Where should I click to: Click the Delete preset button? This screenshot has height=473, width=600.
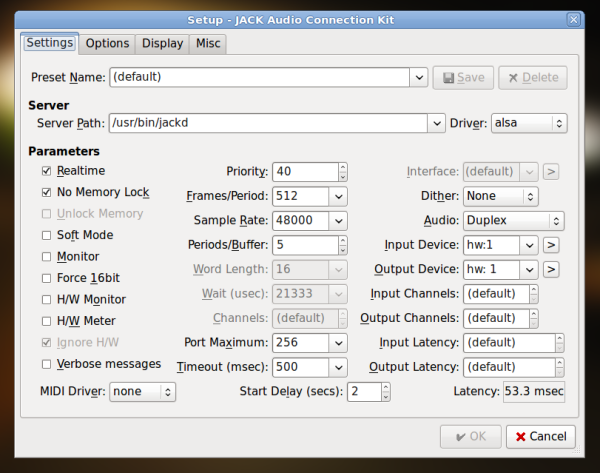click(533, 78)
